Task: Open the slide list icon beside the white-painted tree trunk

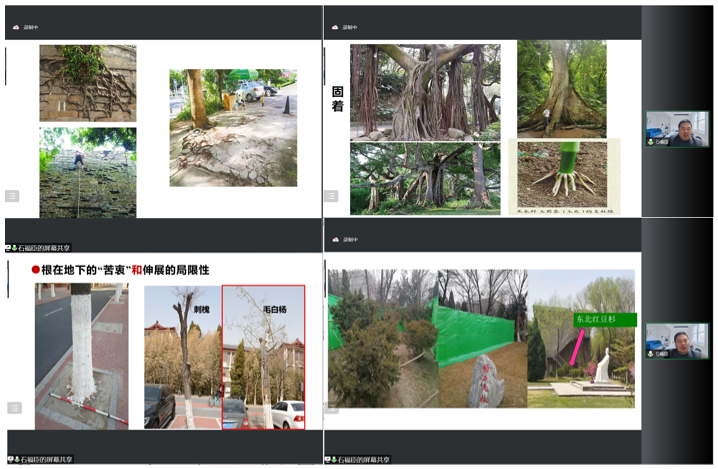Action: click(x=12, y=407)
